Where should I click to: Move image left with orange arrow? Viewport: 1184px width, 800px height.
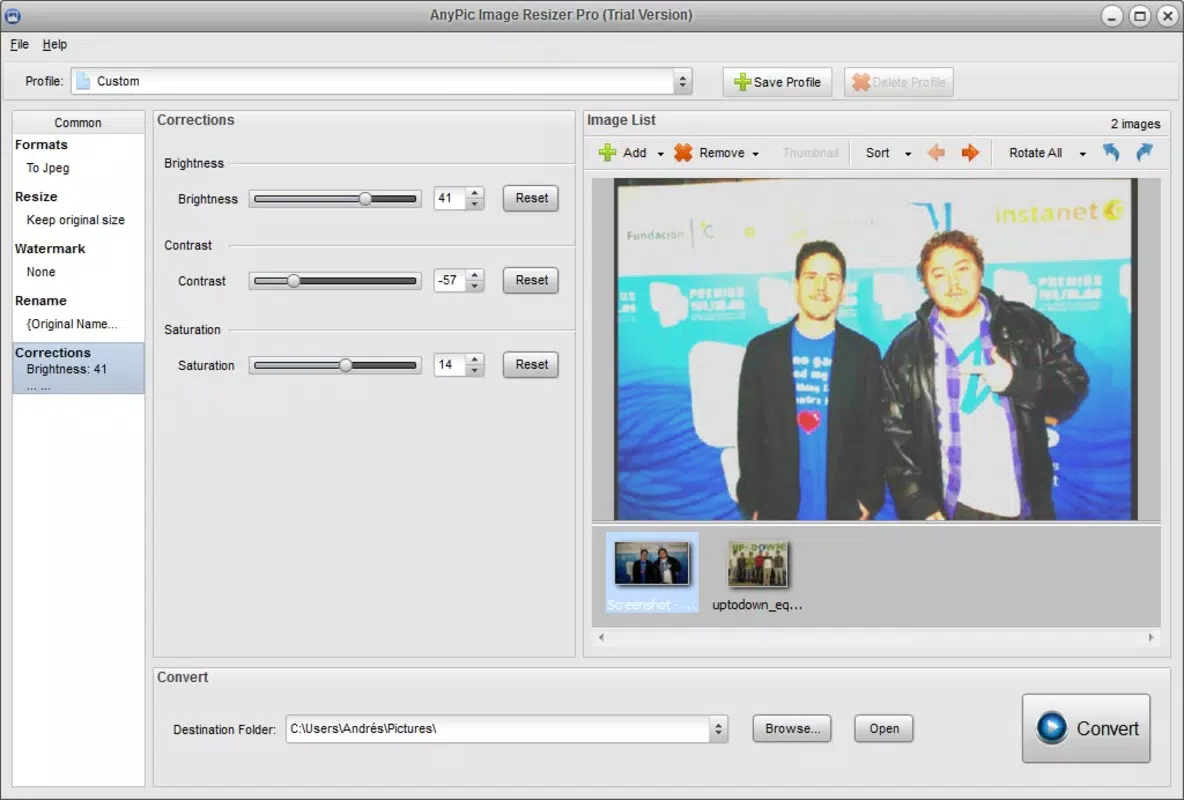(x=936, y=153)
